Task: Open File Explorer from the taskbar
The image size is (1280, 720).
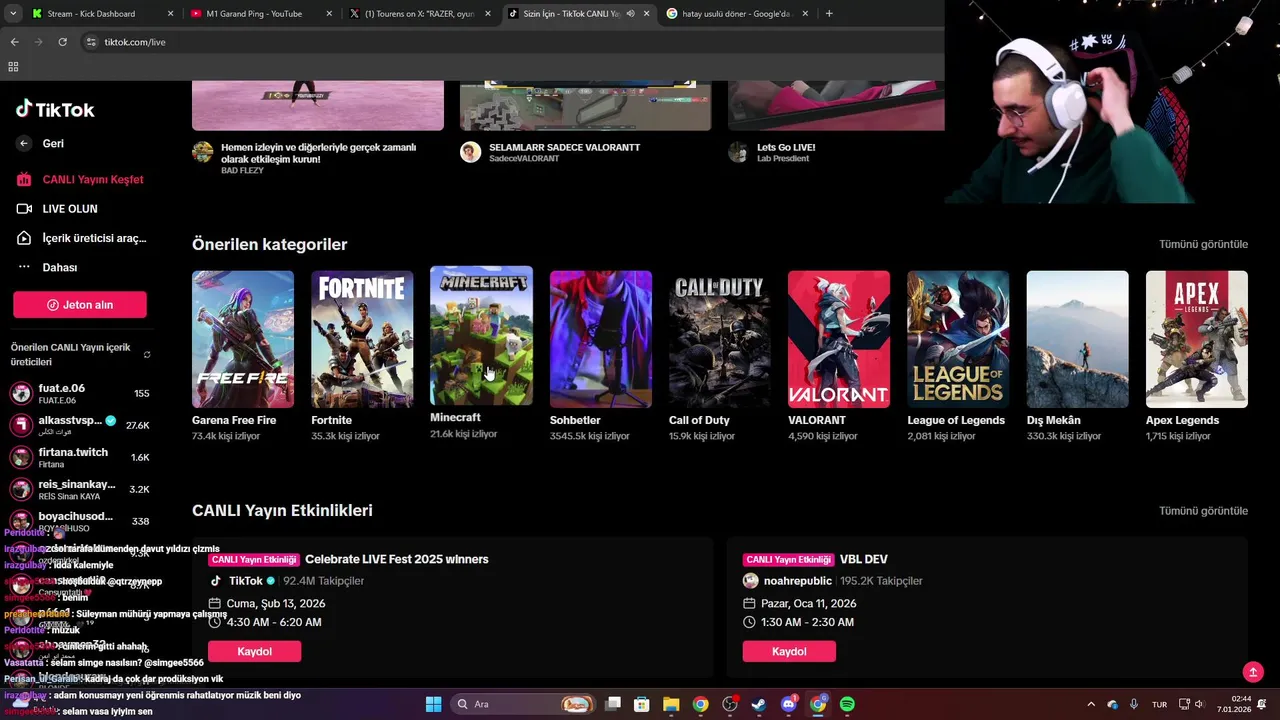Action: coord(671,704)
